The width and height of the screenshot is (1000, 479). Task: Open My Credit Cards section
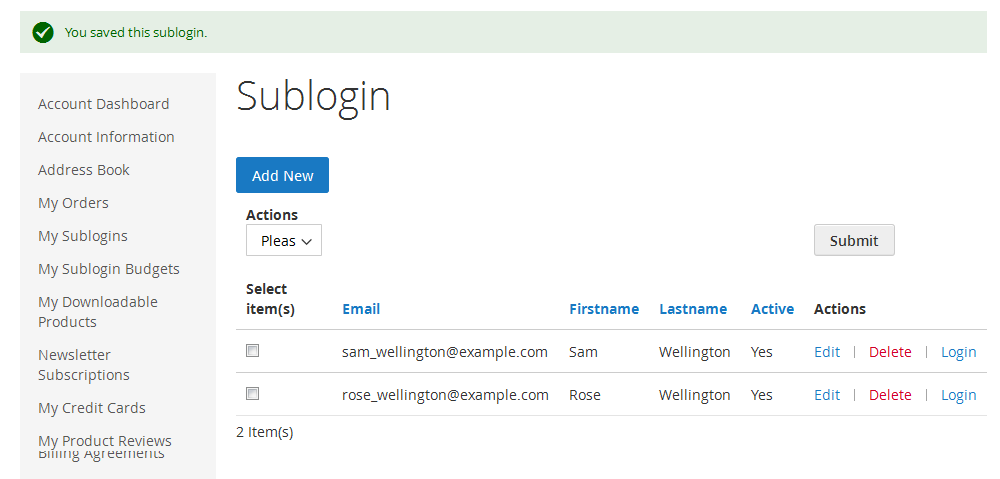coord(92,408)
